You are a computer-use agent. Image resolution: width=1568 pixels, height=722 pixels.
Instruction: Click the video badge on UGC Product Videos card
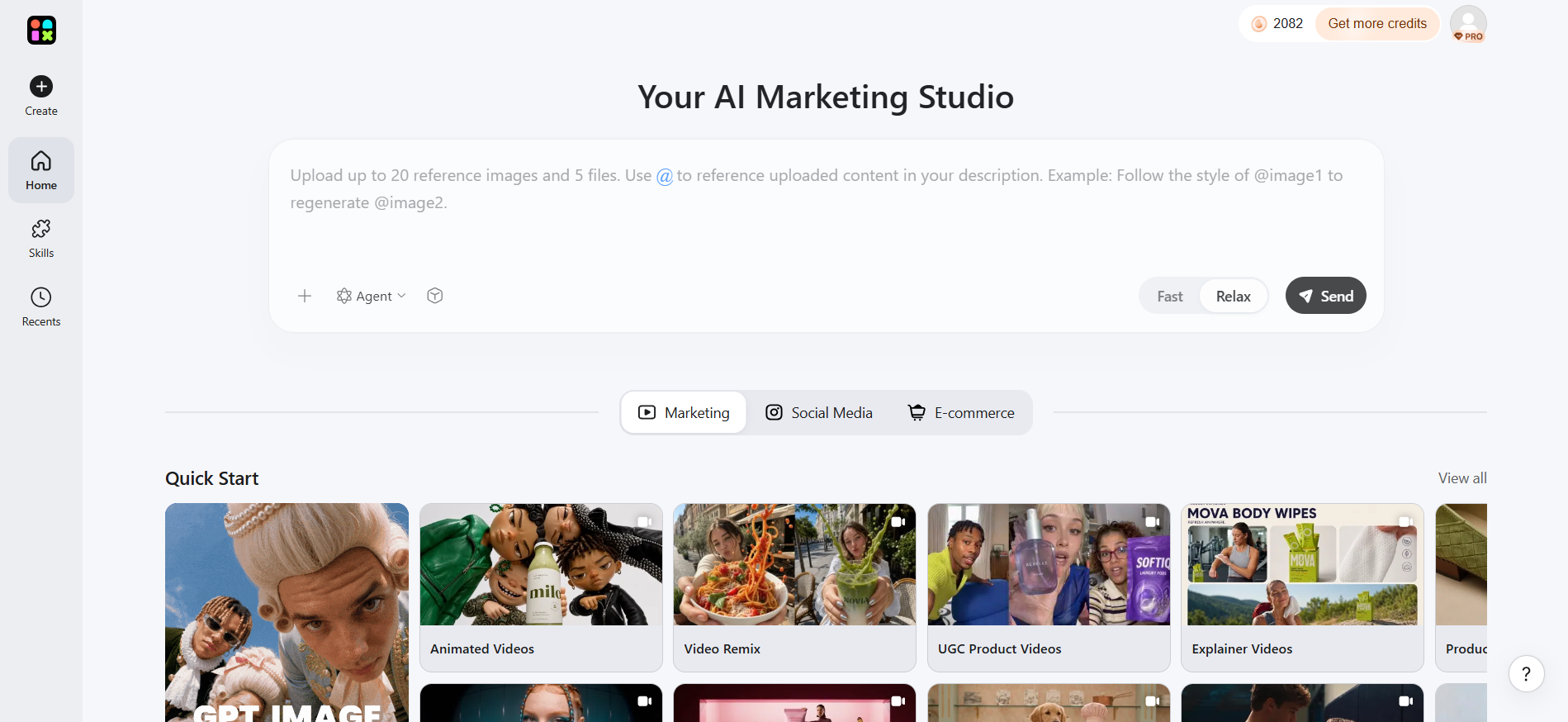1153,521
